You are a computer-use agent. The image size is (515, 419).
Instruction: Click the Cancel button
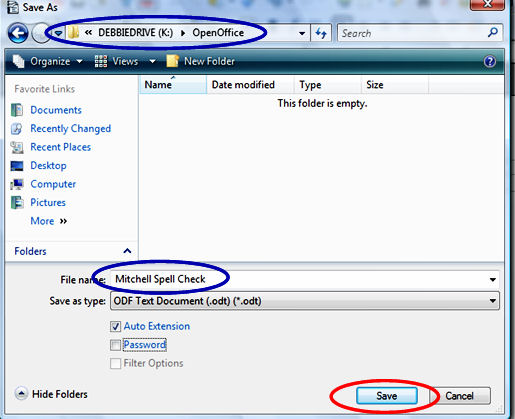coord(460,396)
